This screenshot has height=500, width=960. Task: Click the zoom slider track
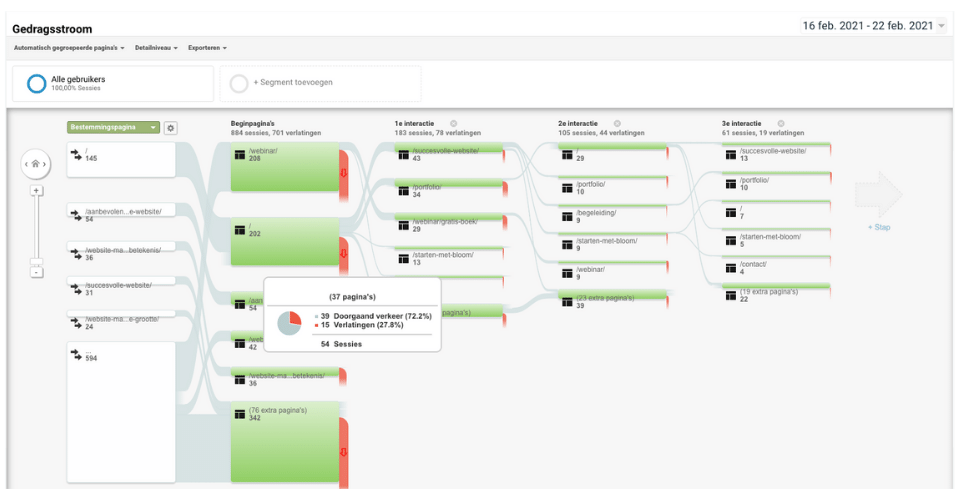click(37, 229)
